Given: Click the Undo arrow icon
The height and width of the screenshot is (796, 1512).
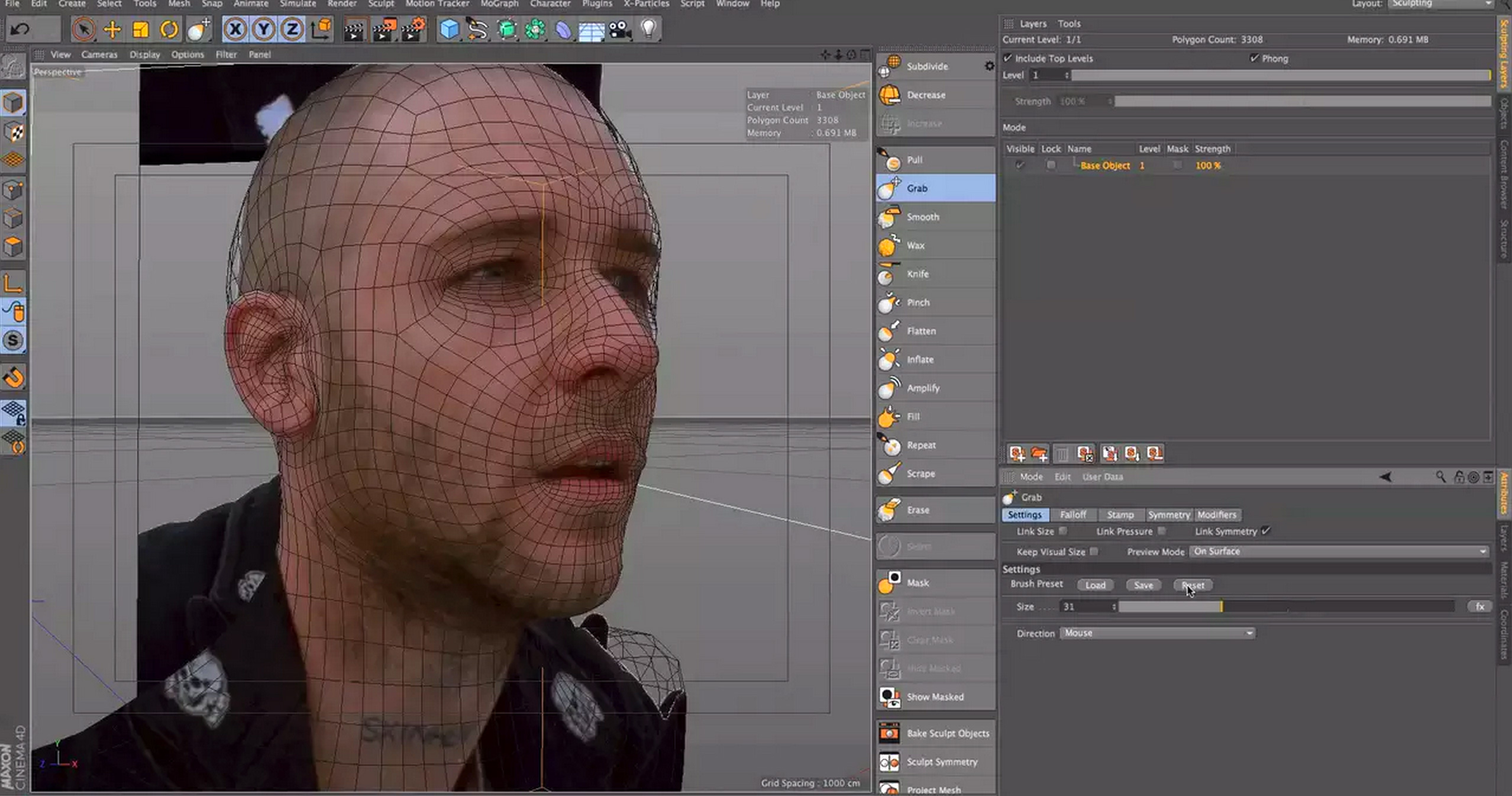Looking at the screenshot, I should (20, 29).
